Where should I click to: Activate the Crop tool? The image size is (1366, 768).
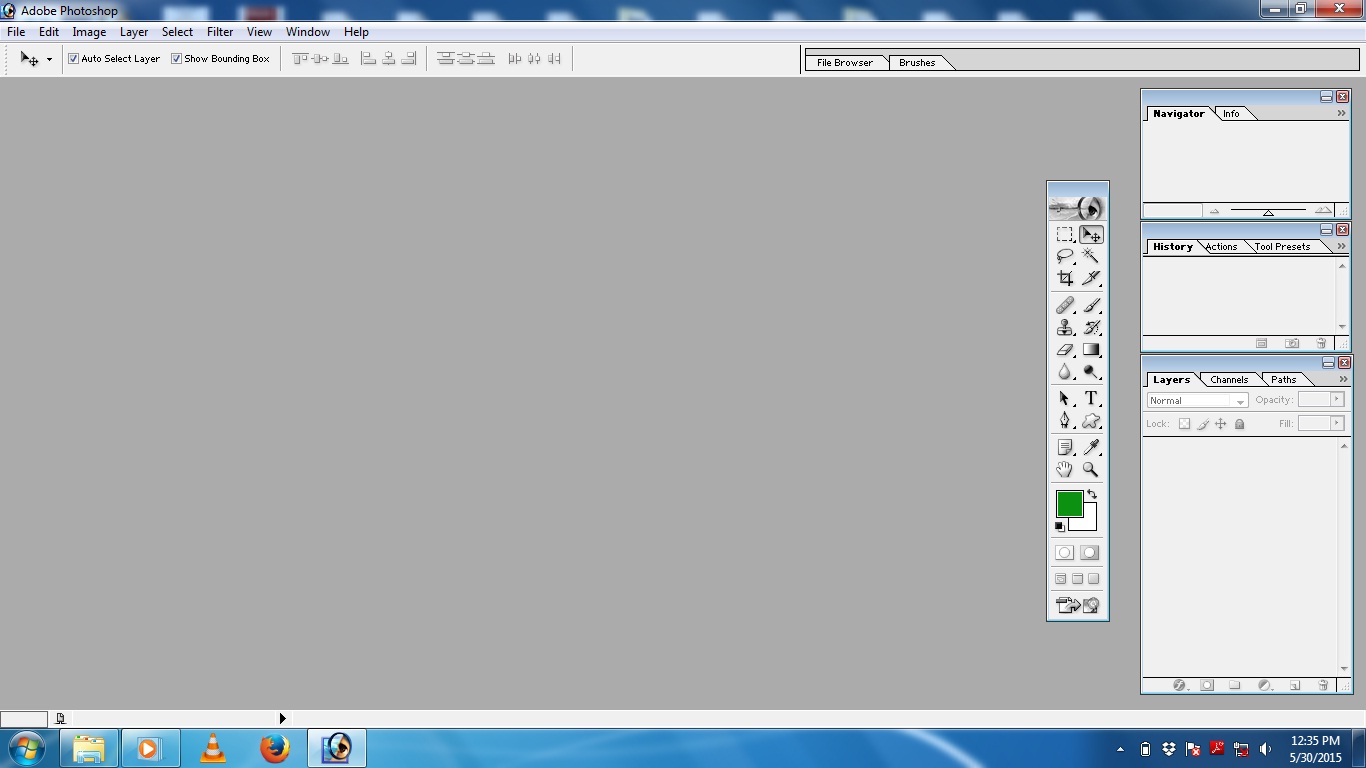[x=1065, y=278]
